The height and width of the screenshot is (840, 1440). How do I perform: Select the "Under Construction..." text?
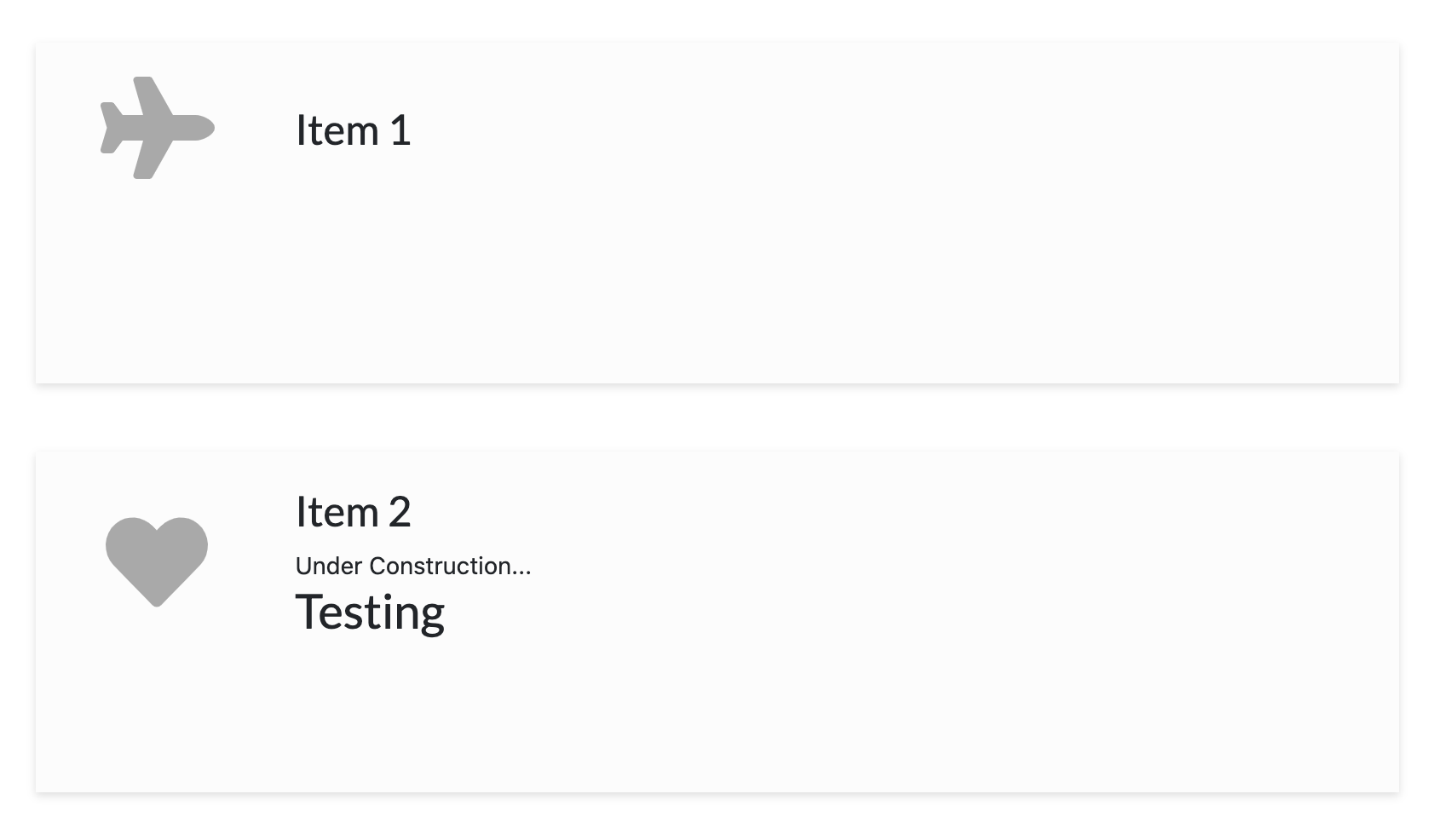[x=413, y=566]
